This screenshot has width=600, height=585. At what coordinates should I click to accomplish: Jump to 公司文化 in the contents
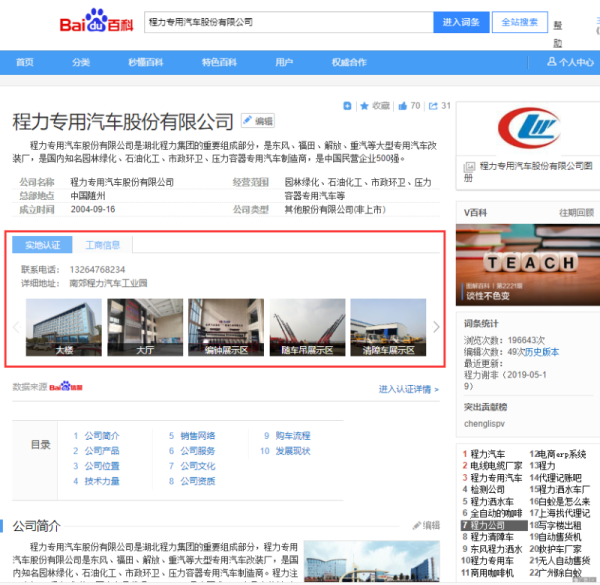[198, 466]
